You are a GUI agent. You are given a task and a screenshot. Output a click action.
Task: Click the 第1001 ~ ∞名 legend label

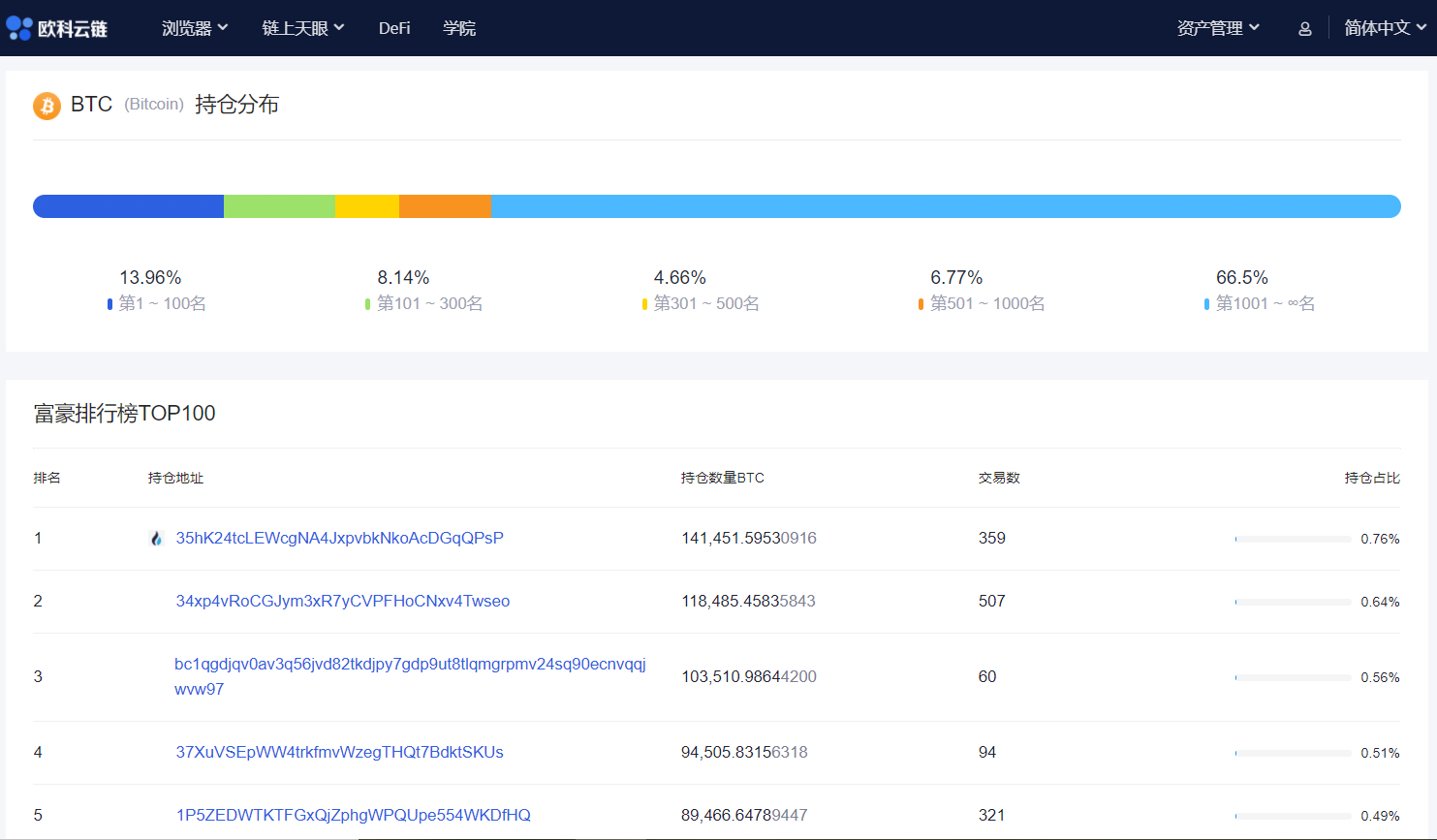coord(1265,303)
